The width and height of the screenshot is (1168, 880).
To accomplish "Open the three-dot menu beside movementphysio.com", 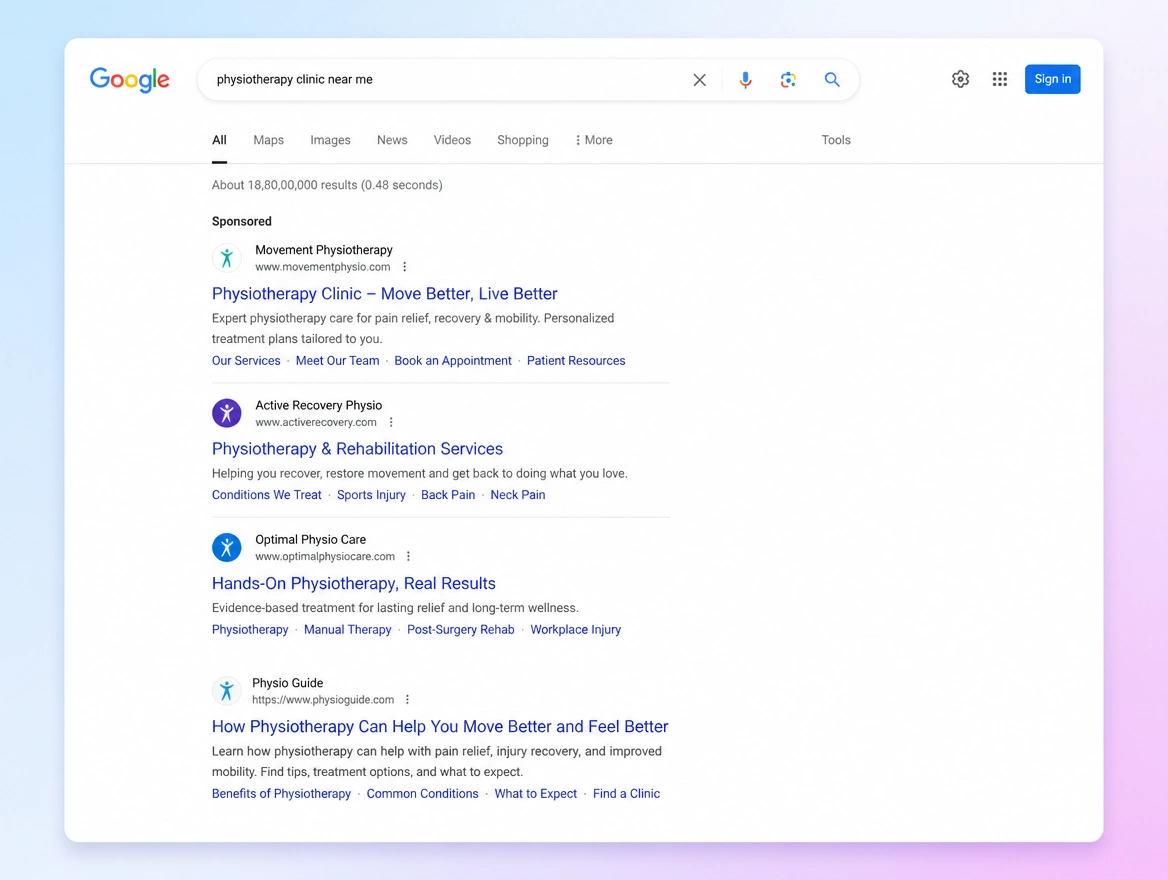I will (404, 267).
